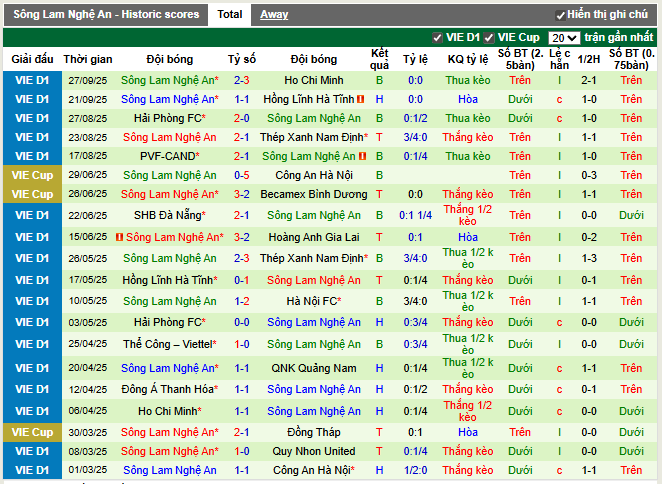The image size is (662, 484).
Task: Open SHB Đà Nẵng team link
Action: [170, 215]
